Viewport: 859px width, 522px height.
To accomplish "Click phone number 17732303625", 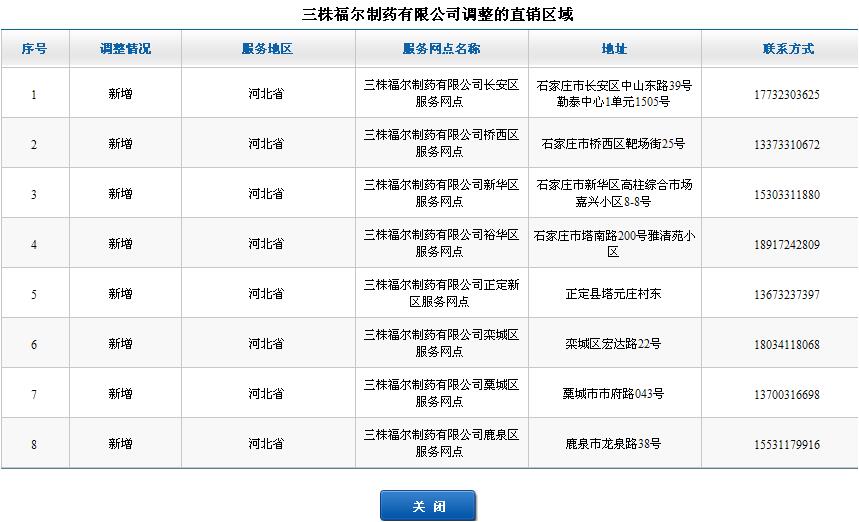I will tap(786, 95).
